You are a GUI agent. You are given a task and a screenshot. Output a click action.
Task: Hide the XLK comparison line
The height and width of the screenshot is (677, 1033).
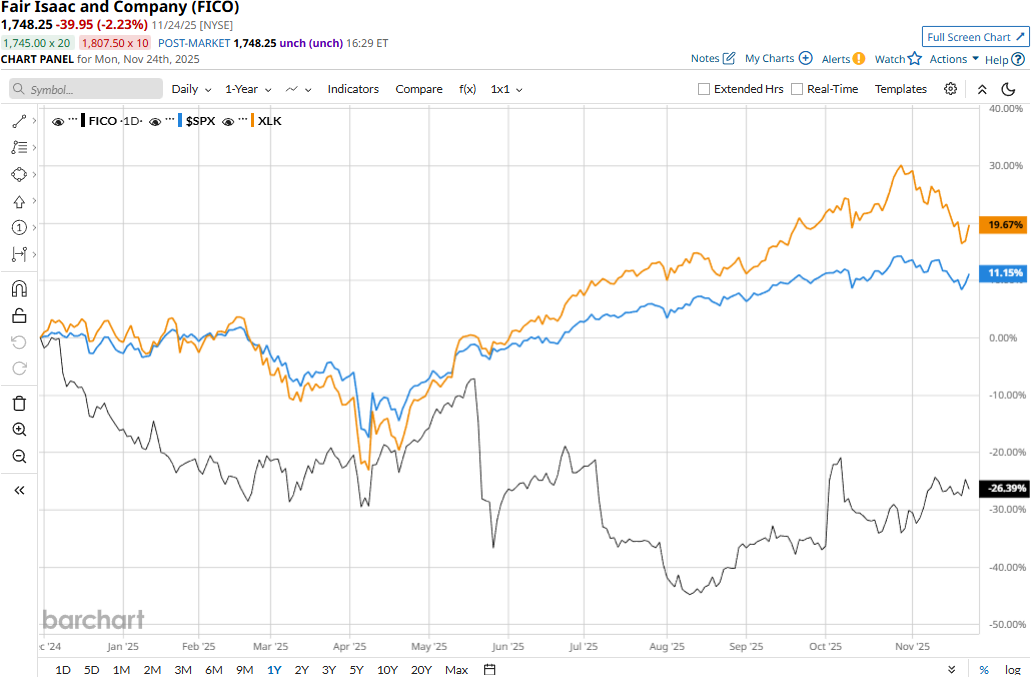[x=228, y=122]
